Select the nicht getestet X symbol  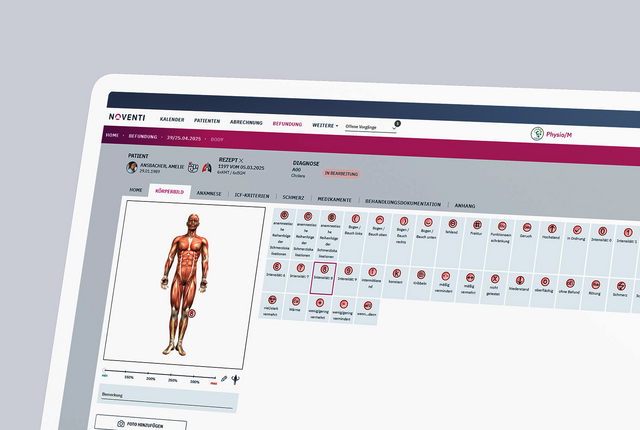click(494, 287)
